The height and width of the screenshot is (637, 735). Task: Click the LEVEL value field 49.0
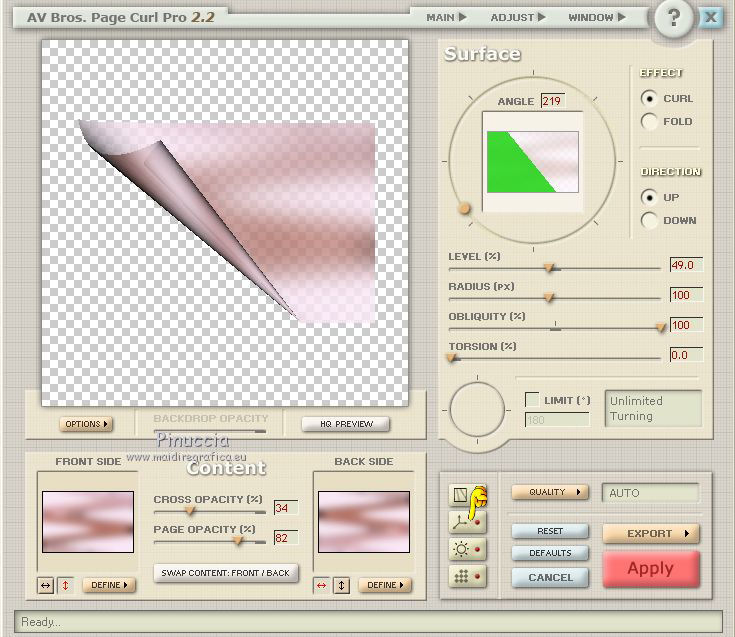(x=686, y=265)
